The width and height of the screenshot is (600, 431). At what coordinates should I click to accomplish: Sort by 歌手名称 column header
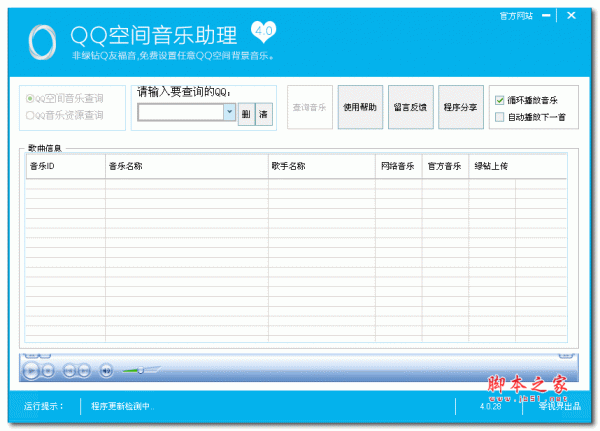(x=322, y=166)
